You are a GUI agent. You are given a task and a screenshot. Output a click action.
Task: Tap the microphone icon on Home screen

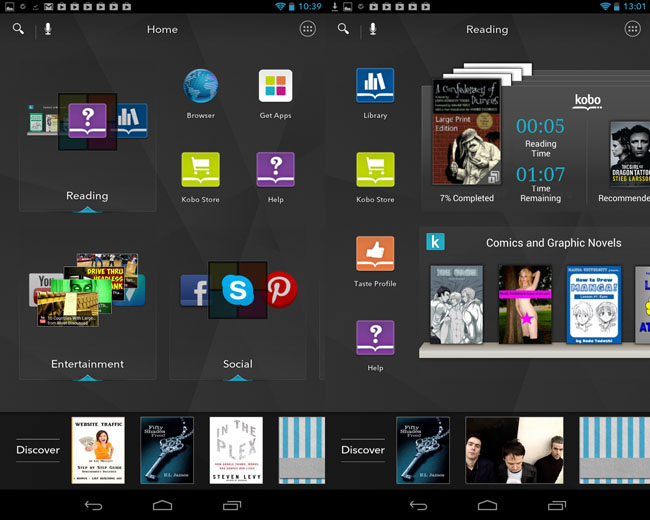pyautogui.click(x=48, y=29)
